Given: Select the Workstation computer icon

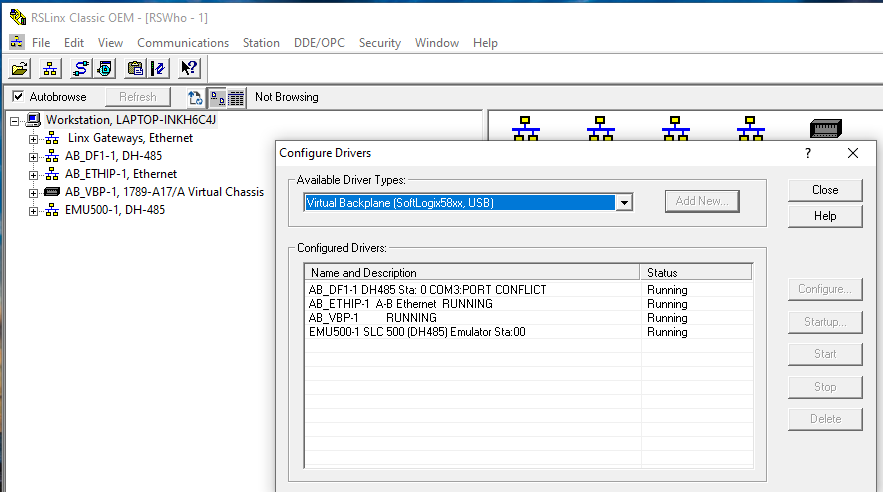Looking at the screenshot, I should pyautogui.click(x=34, y=120).
